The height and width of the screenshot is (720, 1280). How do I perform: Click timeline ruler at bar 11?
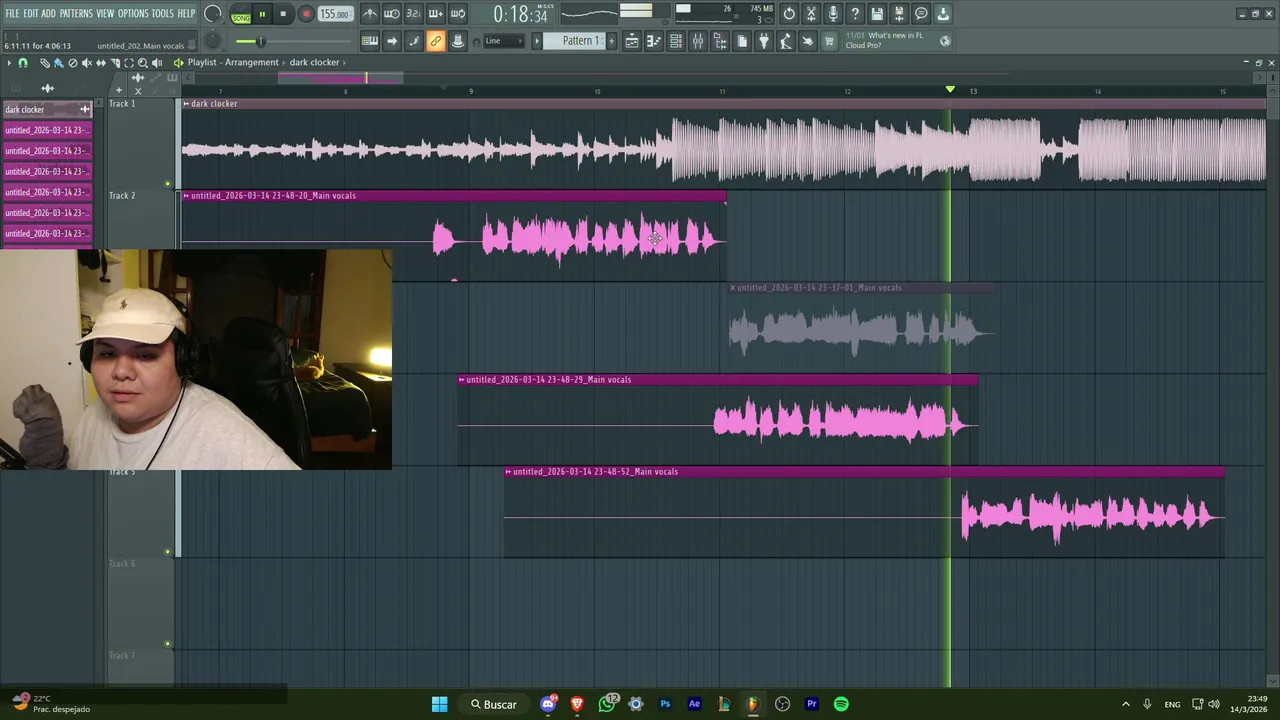722,91
